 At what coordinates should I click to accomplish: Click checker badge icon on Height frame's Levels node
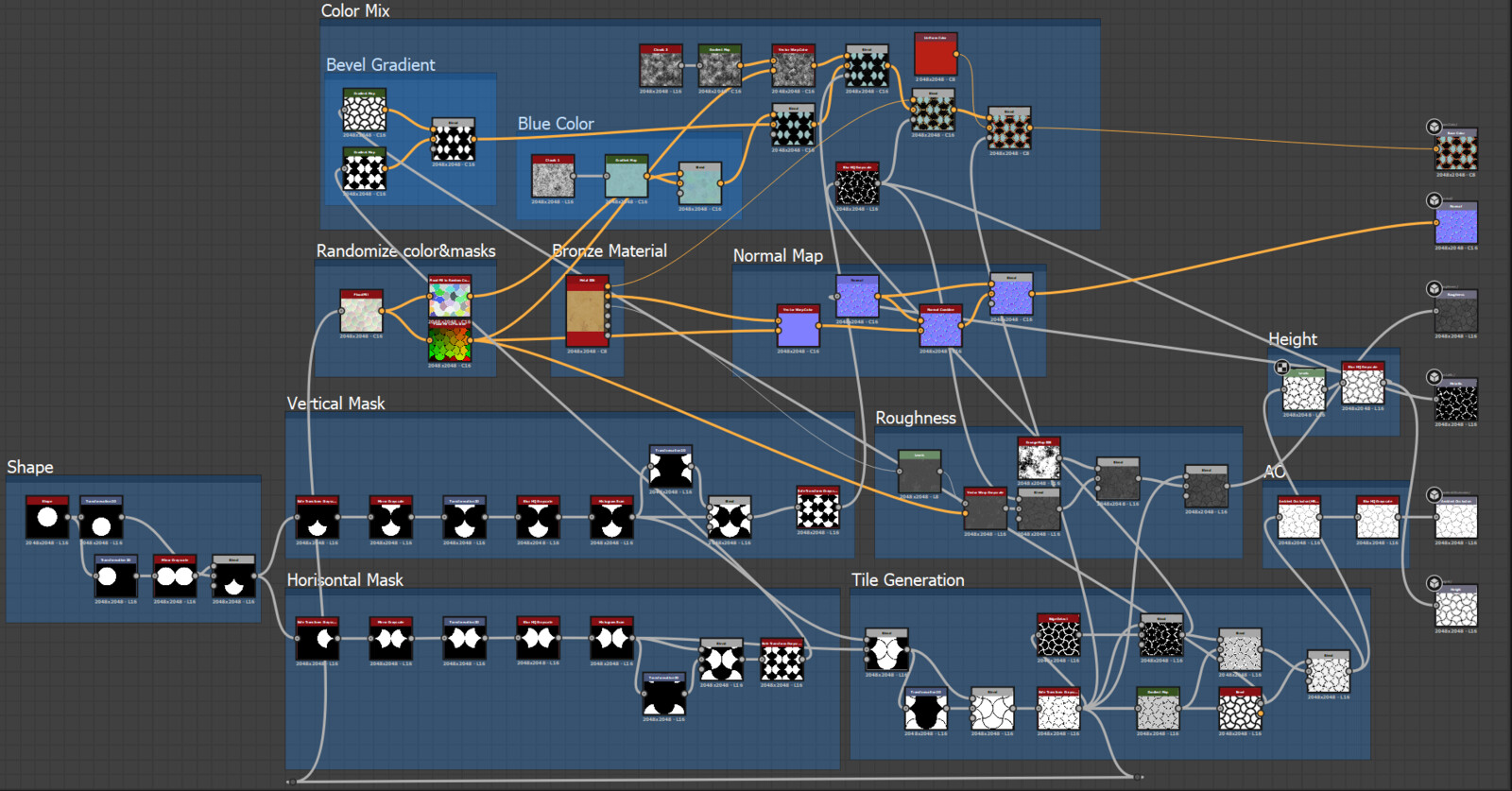coord(1281,367)
